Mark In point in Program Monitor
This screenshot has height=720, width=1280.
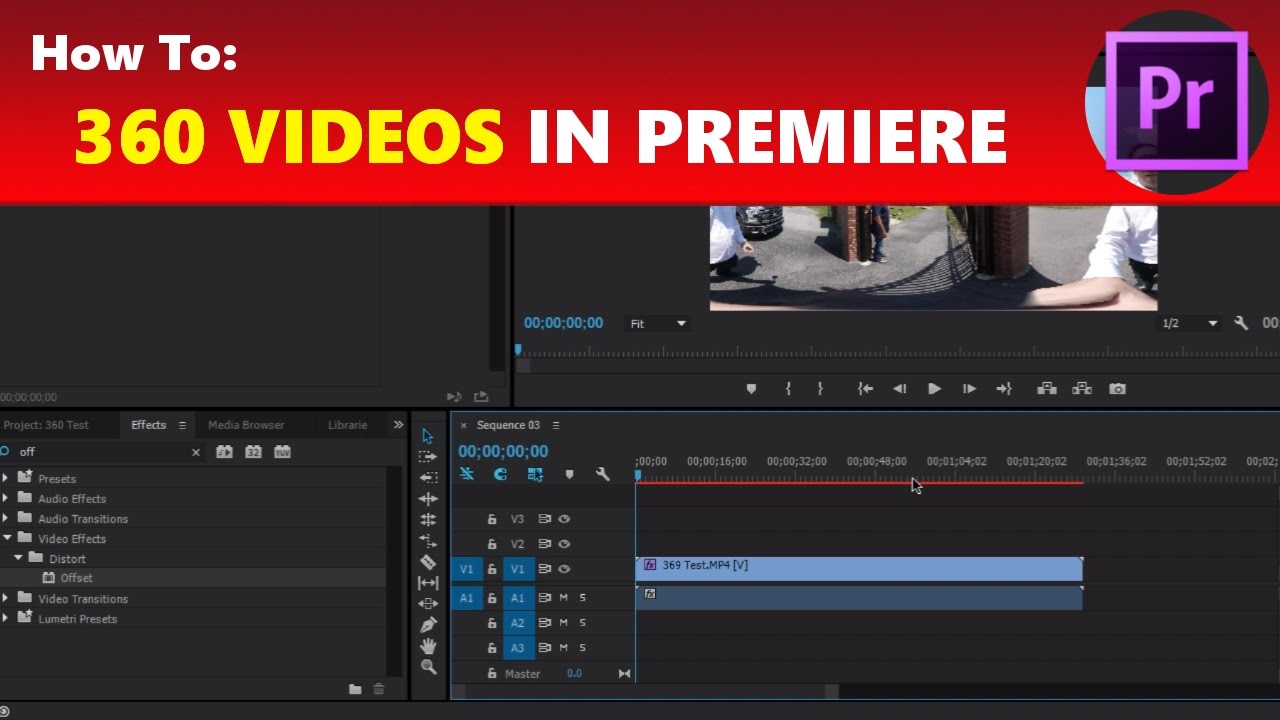[x=788, y=389]
